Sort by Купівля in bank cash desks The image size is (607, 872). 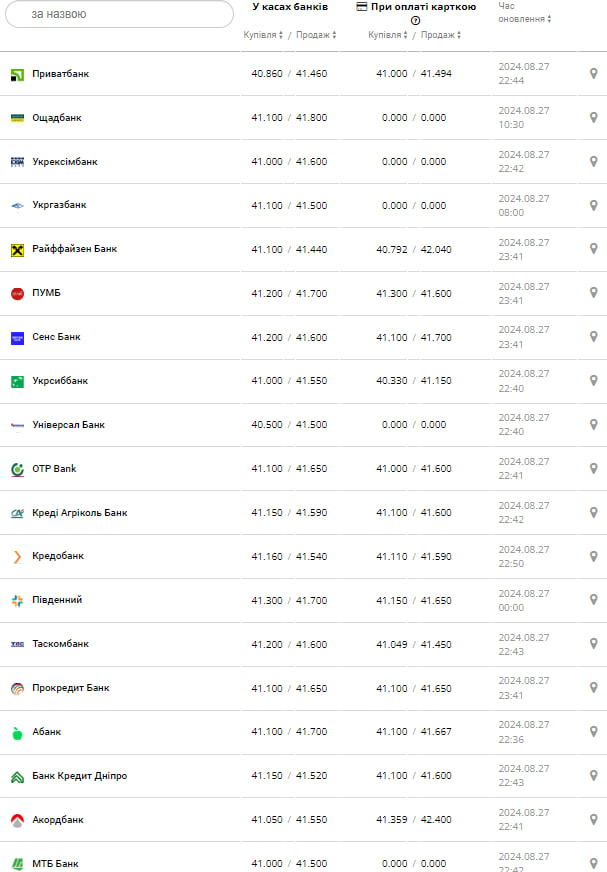point(264,35)
